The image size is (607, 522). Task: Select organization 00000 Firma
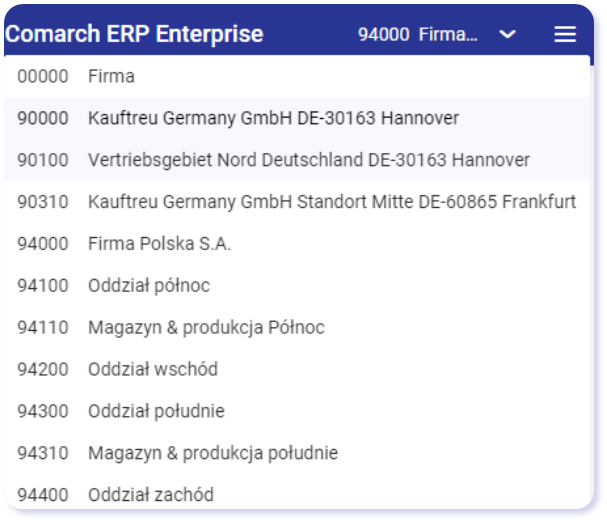point(297,76)
